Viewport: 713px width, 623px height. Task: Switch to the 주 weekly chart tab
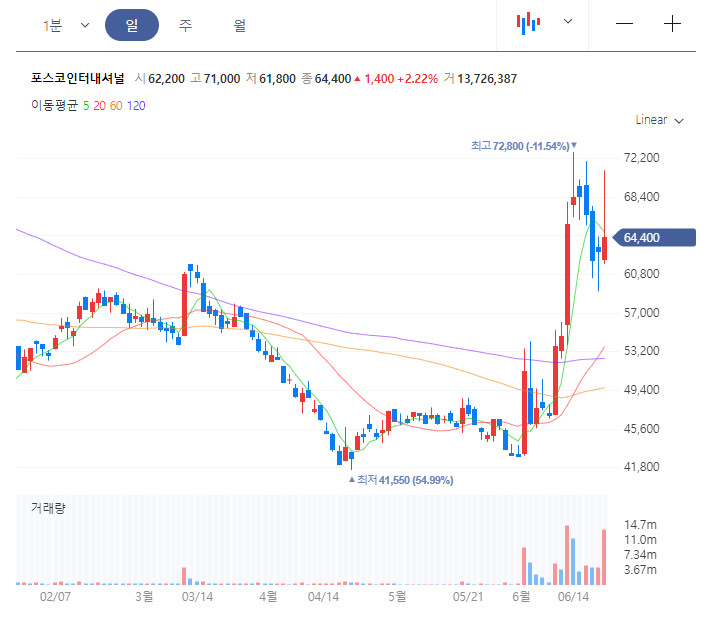pyautogui.click(x=186, y=25)
